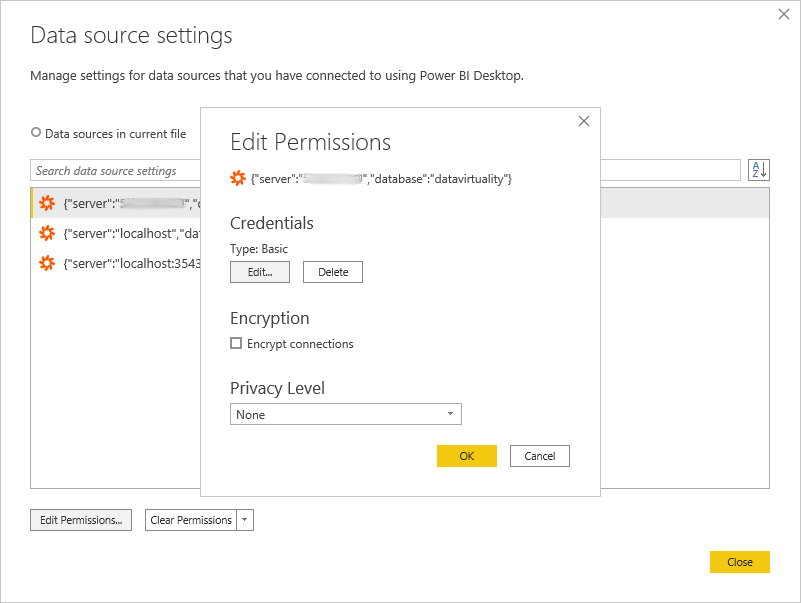This screenshot has width=801, height=603.
Task: Click the icon beside the "localhost:3543" data source
Action: coord(47,263)
